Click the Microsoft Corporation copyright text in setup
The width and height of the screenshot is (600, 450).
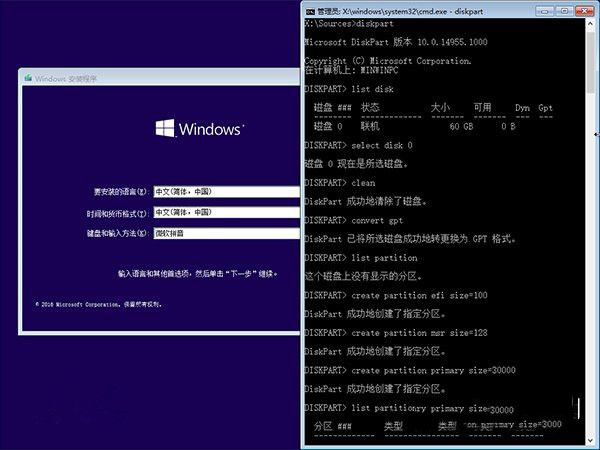click(x=98, y=305)
